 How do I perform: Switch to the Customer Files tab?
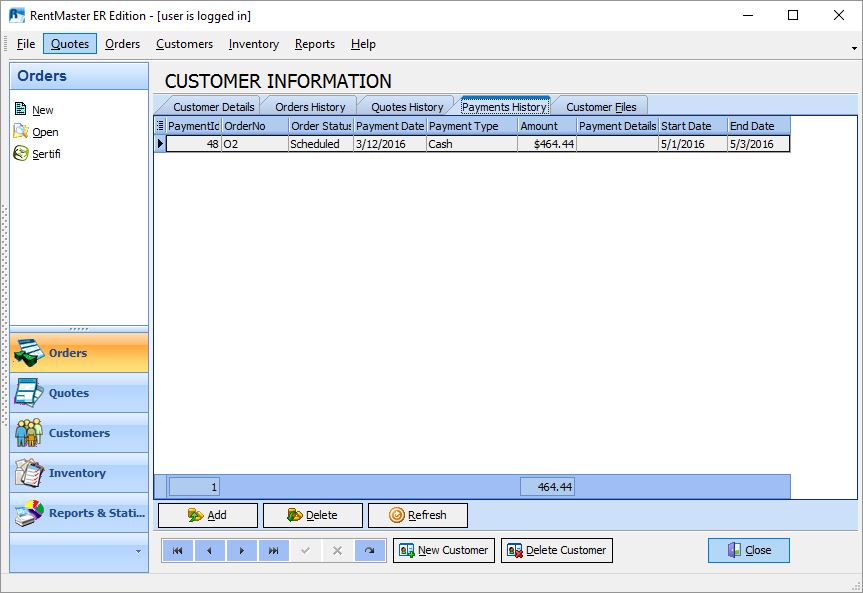pyautogui.click(x=600, y=107)
